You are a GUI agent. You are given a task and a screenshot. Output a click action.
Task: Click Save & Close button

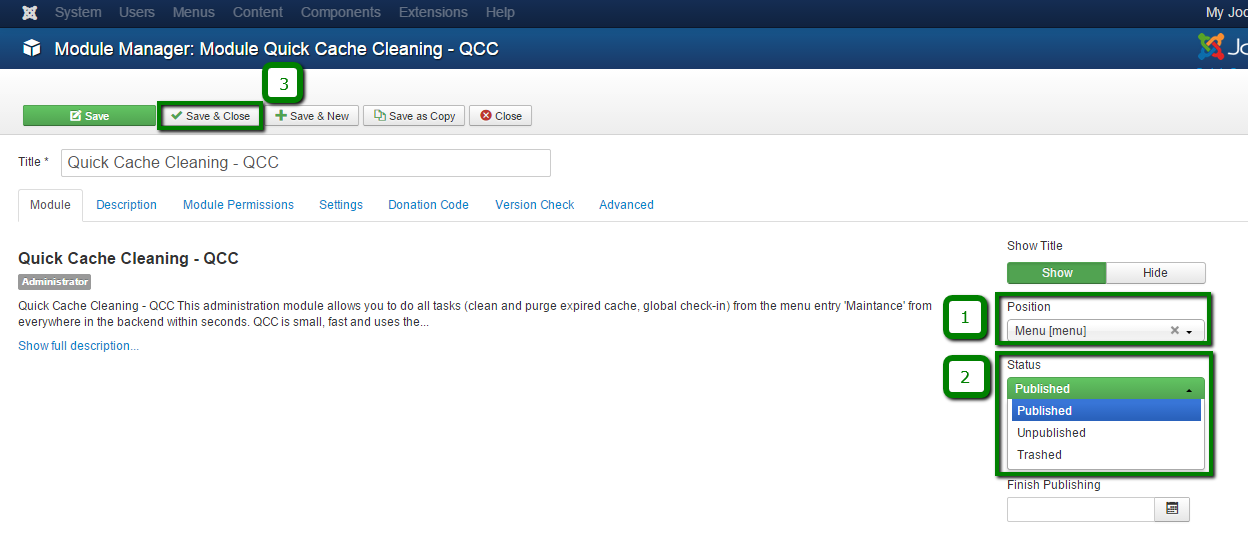(211, 116)
